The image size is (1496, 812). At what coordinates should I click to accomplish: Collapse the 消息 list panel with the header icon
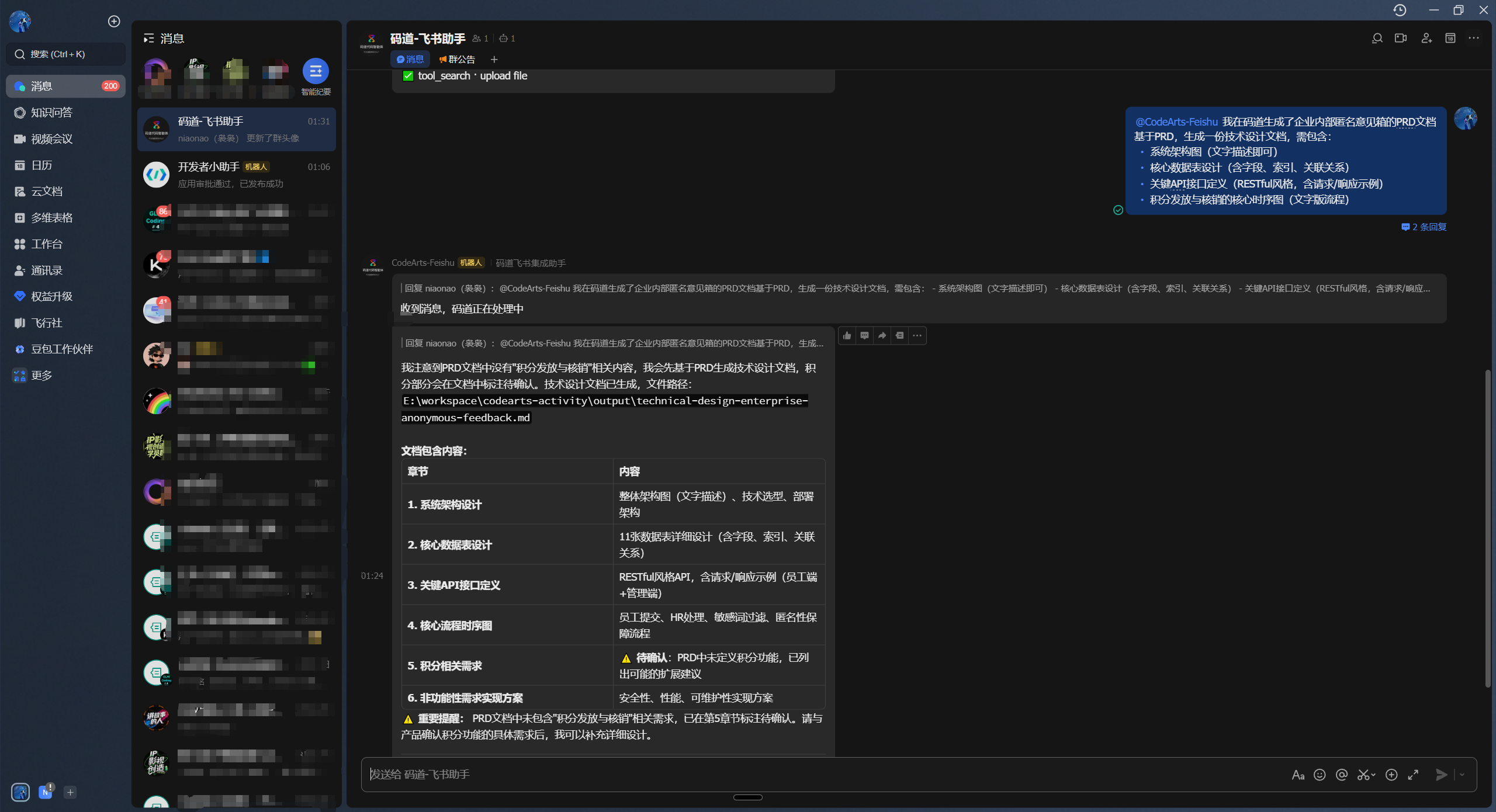pyautogui.click(x=149, y=39)
